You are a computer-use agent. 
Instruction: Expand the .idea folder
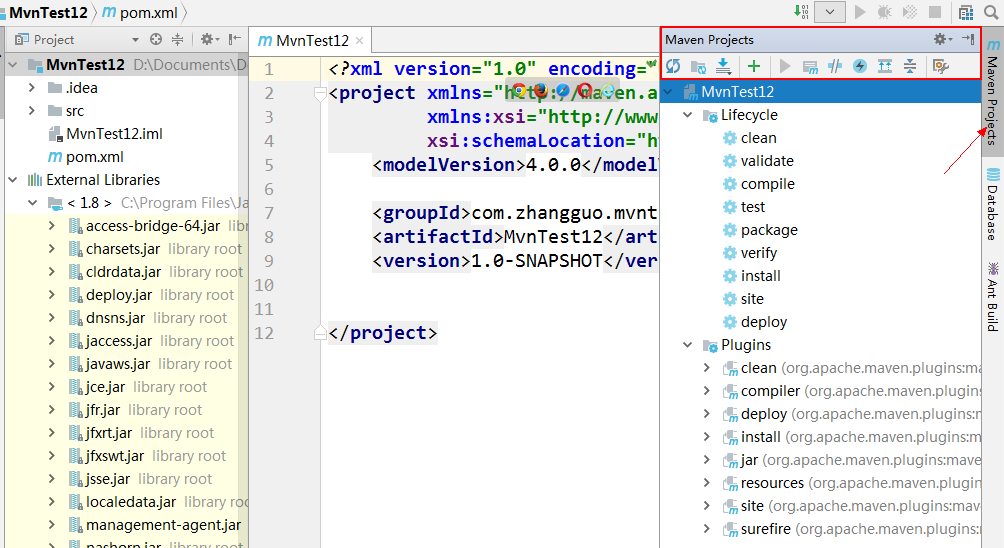(32, 88)
